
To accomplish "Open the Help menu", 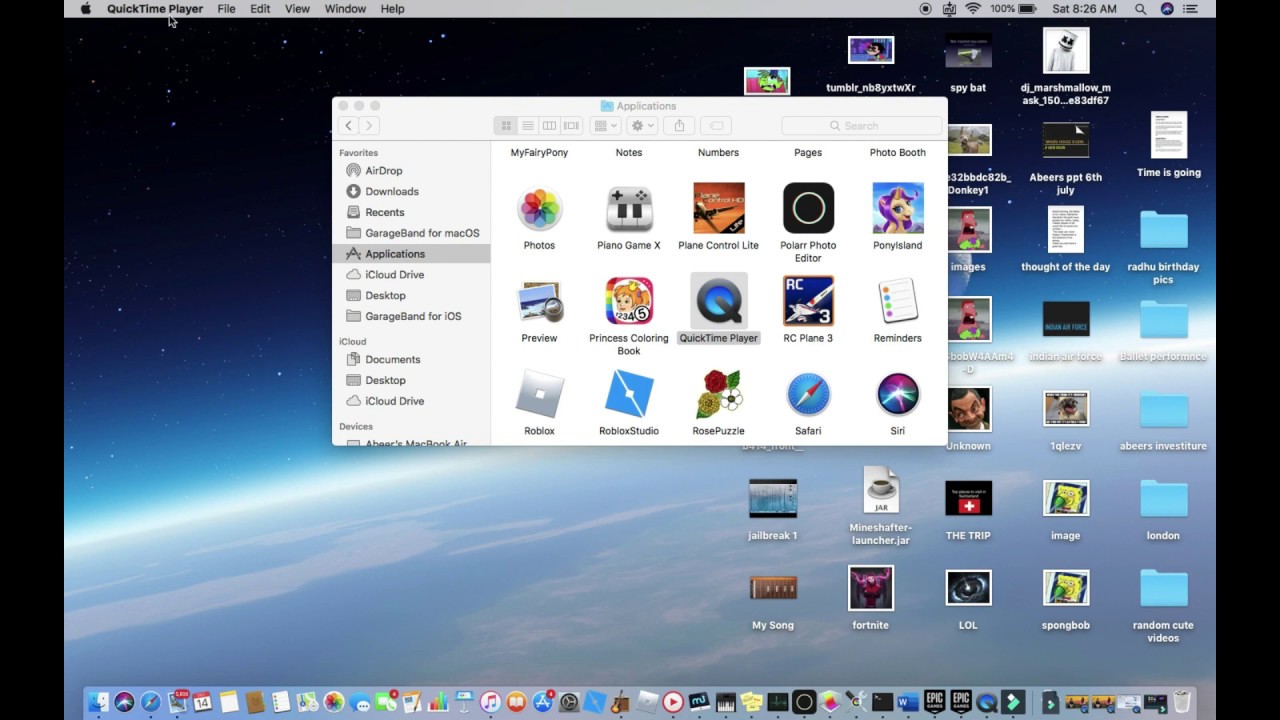I will click(x=392, y=9).
